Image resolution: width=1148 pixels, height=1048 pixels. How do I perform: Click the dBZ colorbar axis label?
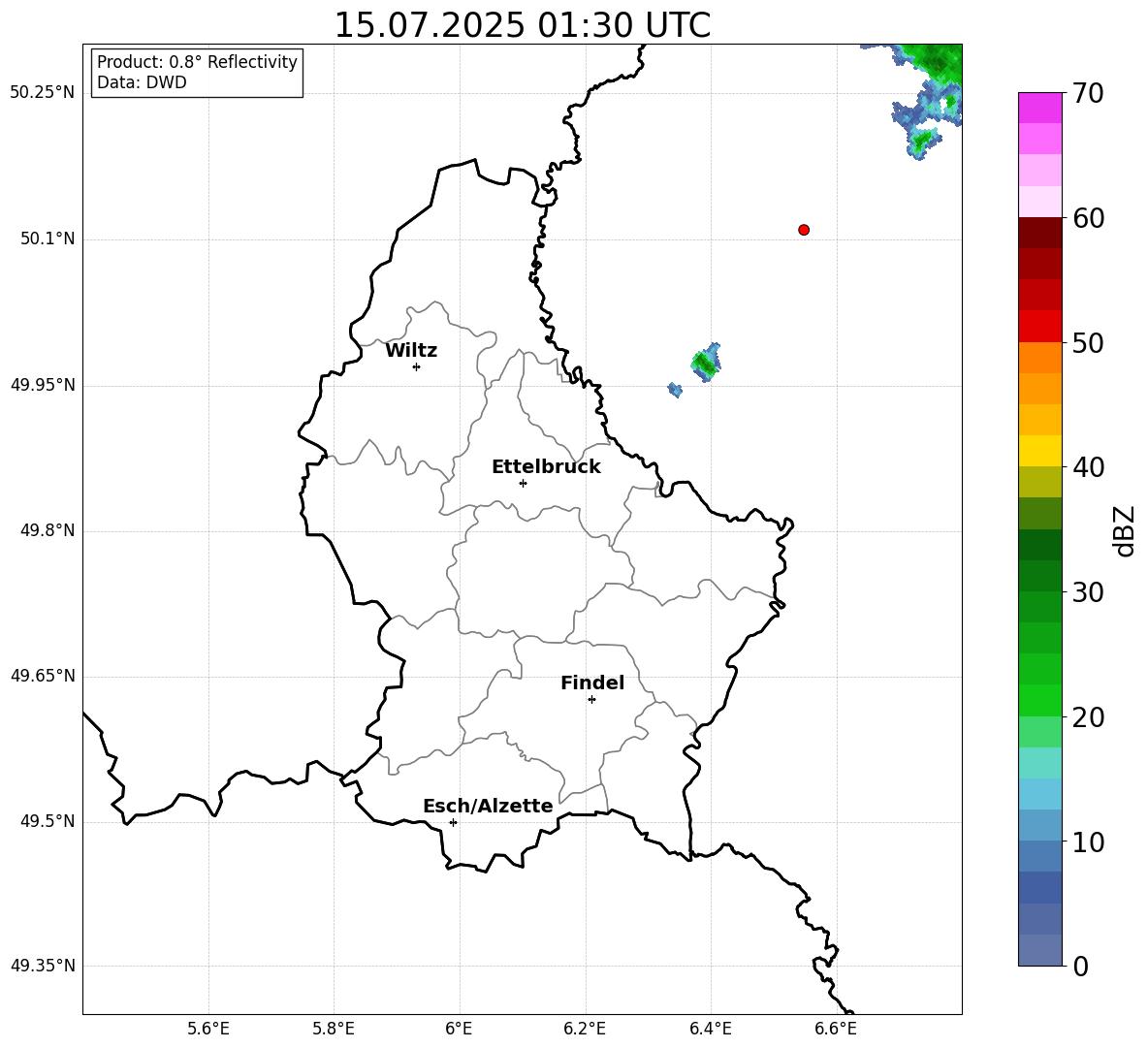coord(1124,530)
